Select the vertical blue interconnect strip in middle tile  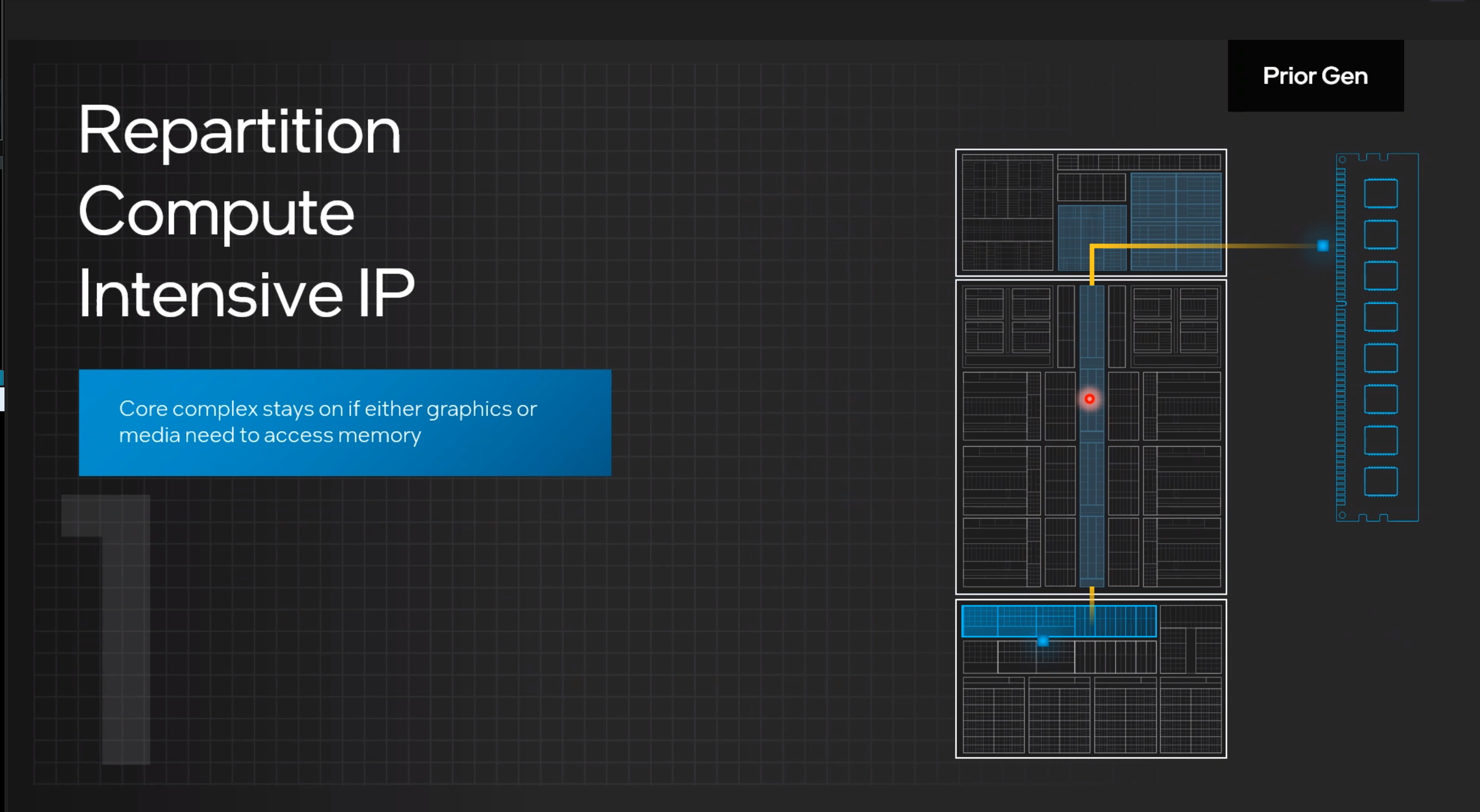[1091, 436]
